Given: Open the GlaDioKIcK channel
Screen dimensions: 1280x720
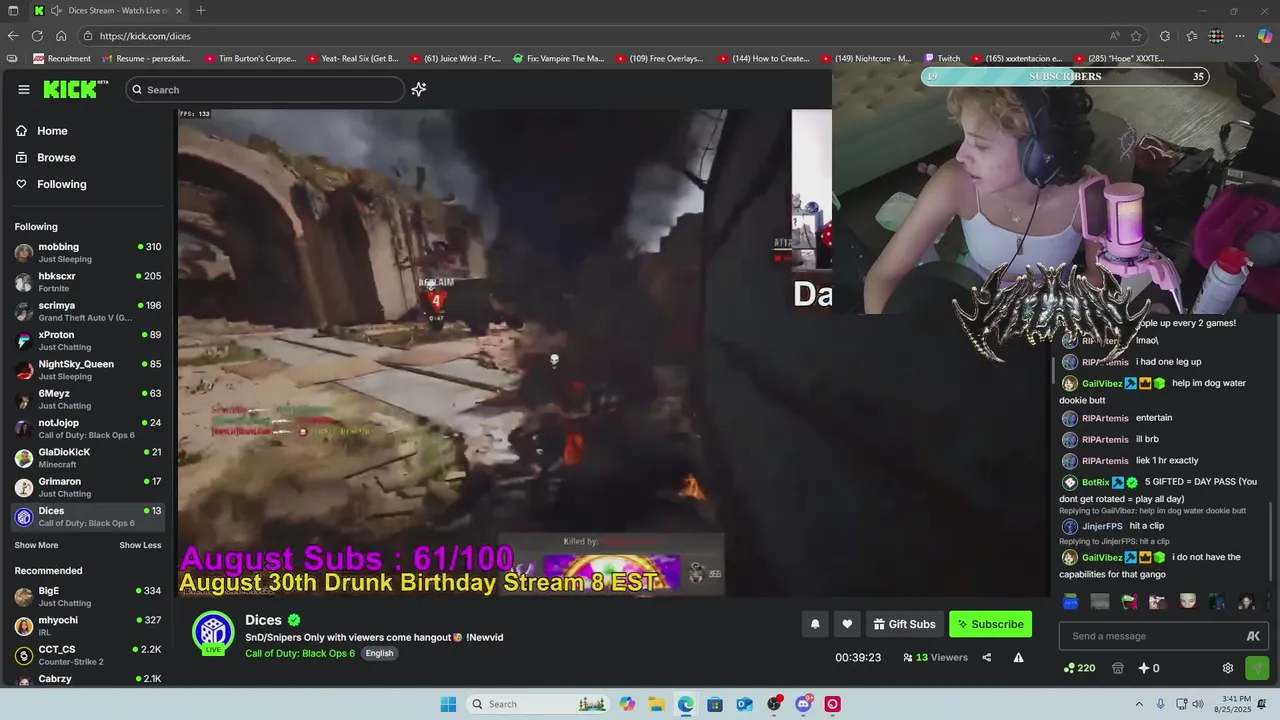Looking at the screenshot, I should click(88, 458).
